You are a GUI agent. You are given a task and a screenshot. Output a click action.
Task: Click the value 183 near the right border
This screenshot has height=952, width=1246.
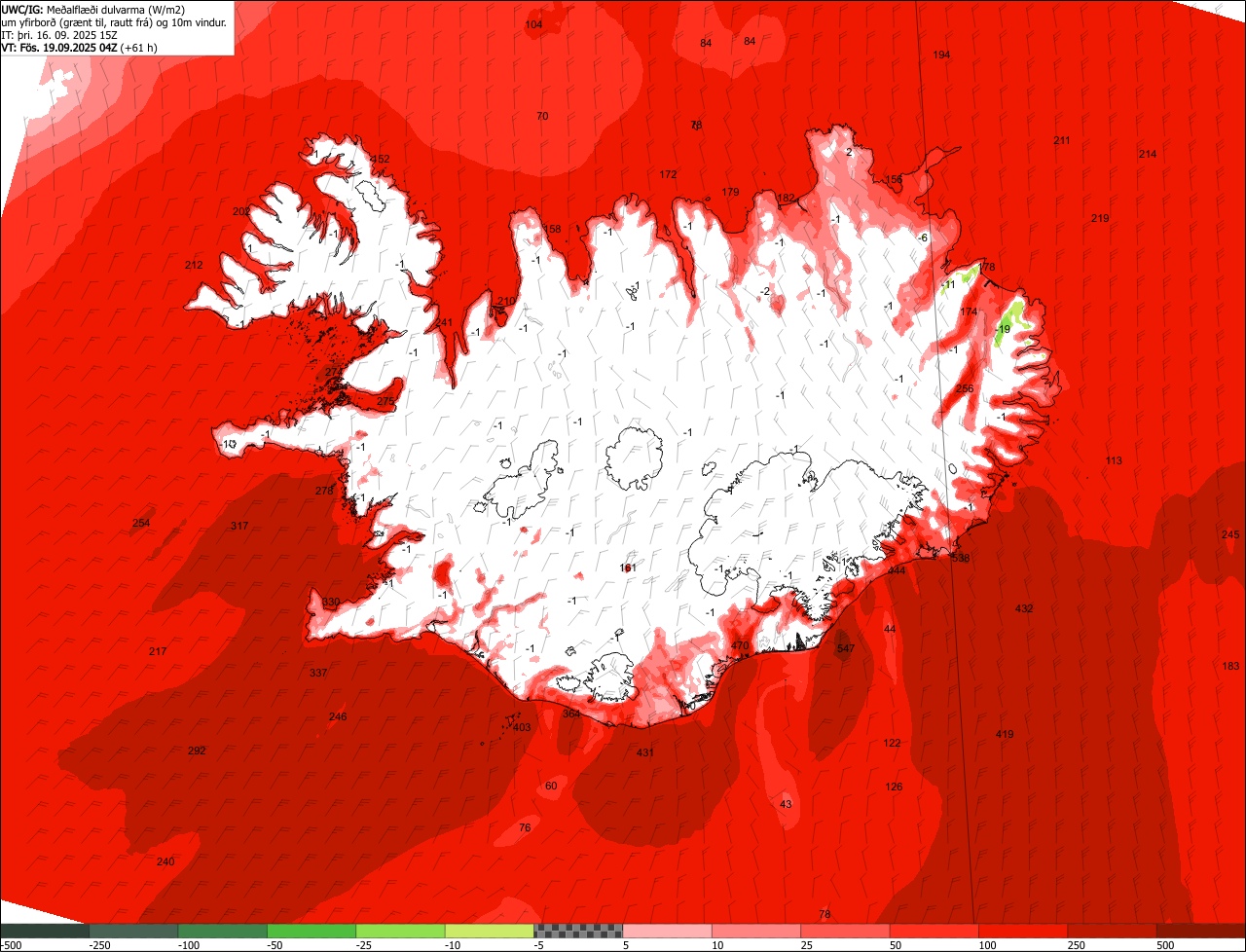click(x=1231, y=666)
